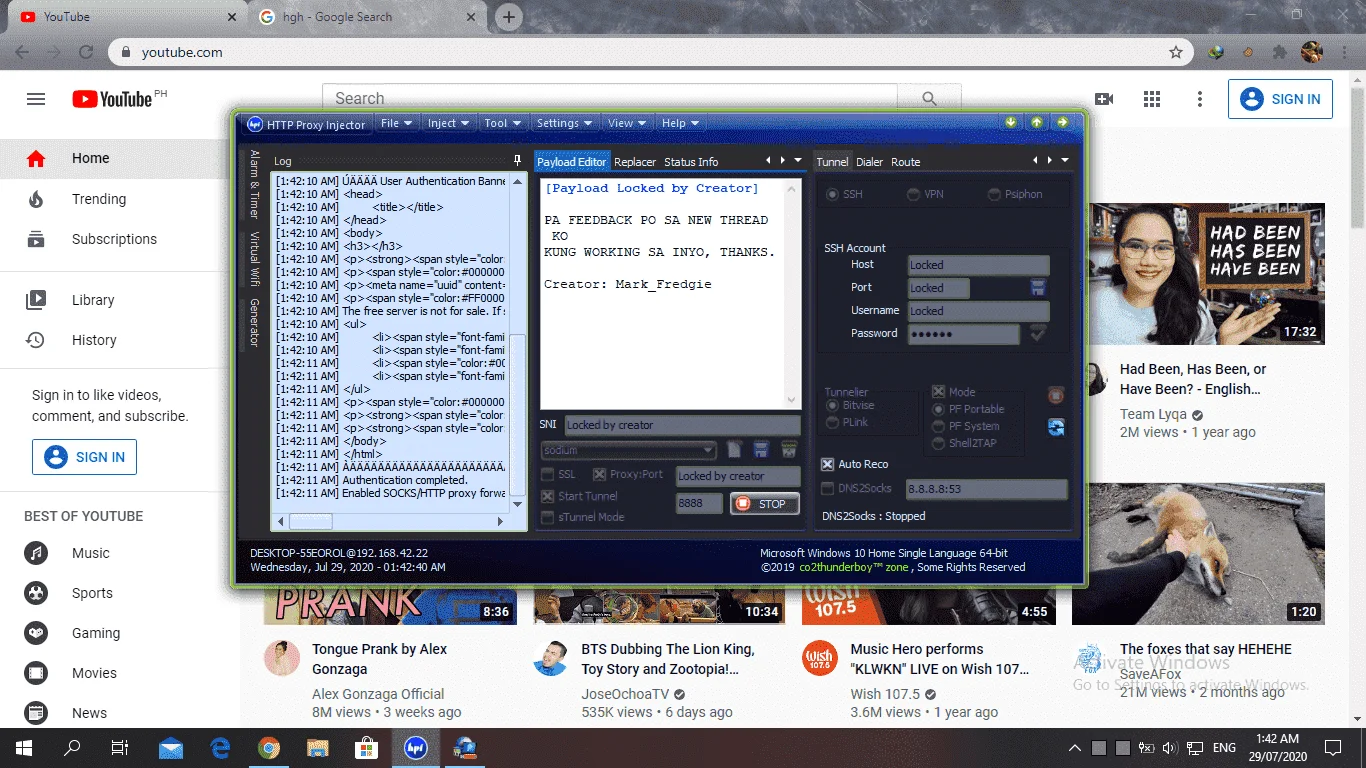Image resolution: width=1366 pixels, height=768 pixels.
Task: Click the green right-arrow icon in HTTP Proxy Injector
Action: [1062, 123]
